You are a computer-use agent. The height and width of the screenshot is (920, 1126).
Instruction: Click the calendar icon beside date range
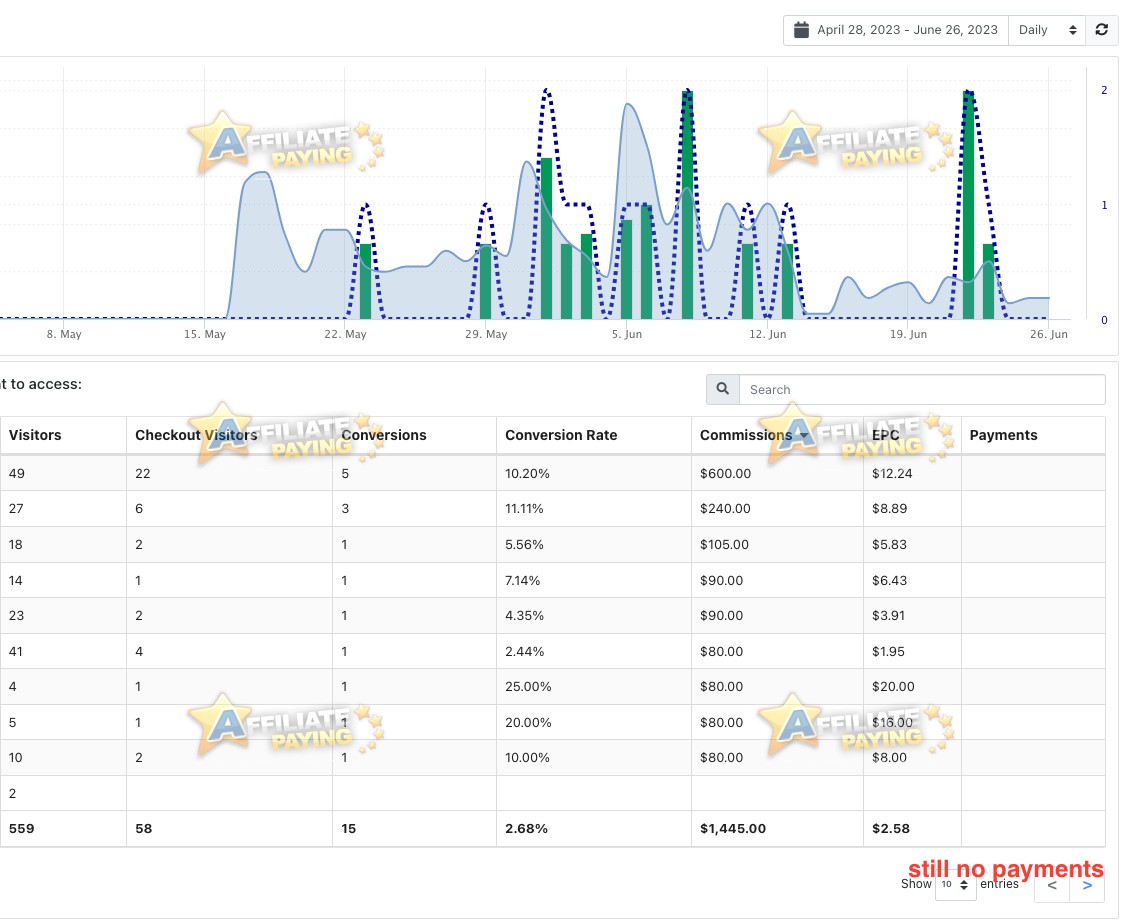coord(801,30)
